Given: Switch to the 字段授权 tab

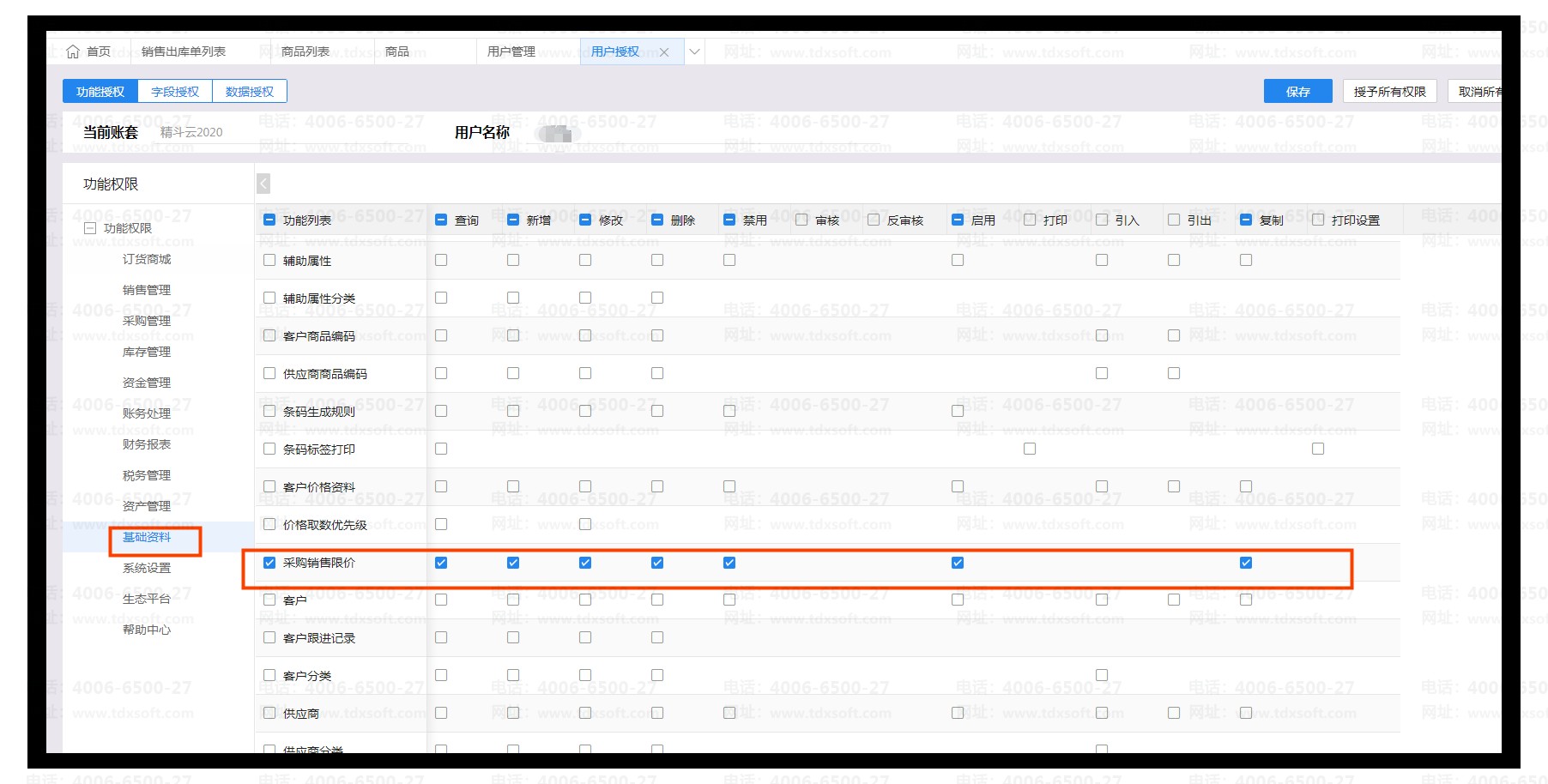Looking at the screenshot, I should [x=175, y=92].
